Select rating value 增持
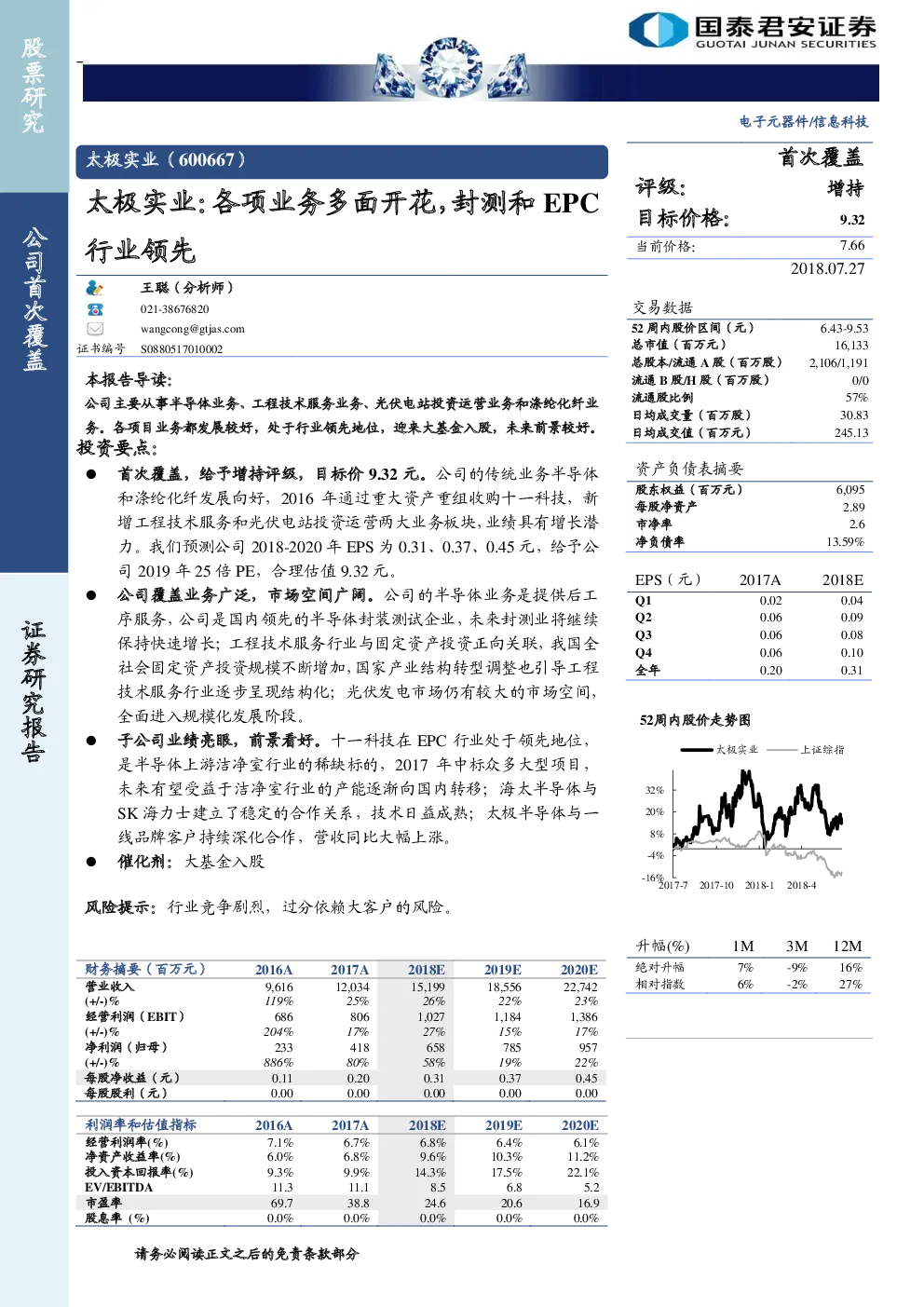Image resolution: width=924 pixels, height=1307 pixels. (x=846, y=189)
